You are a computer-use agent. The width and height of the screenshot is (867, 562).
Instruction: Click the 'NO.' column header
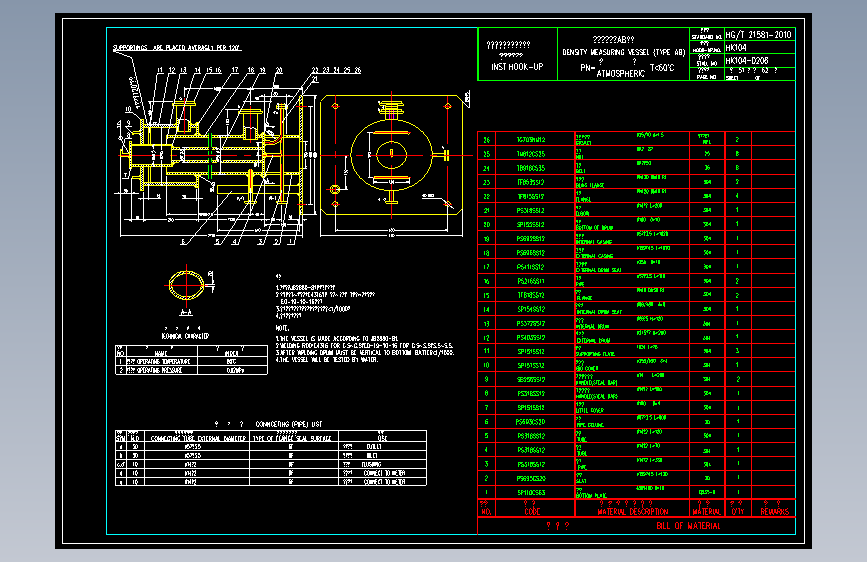486,512
